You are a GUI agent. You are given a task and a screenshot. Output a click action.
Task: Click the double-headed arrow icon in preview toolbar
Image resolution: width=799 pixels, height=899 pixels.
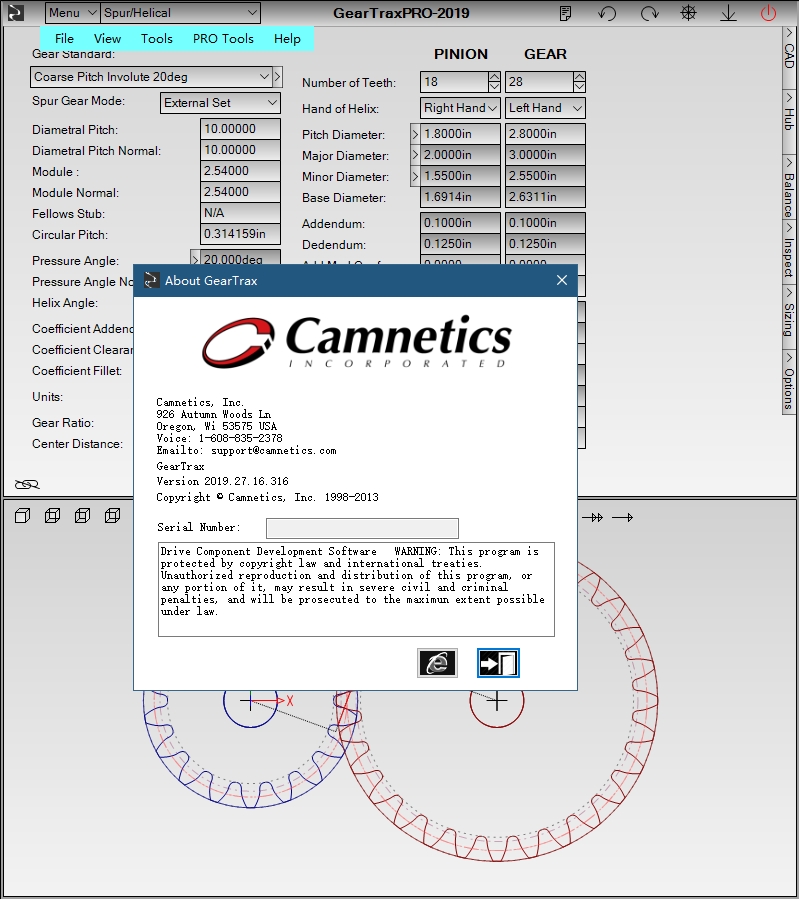pos(593,518)
